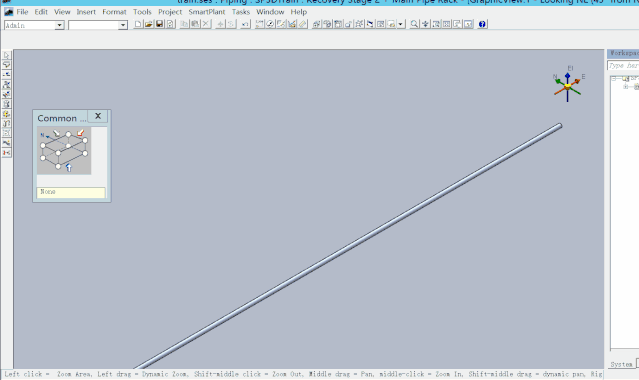Viewport: 639px width, 380px height.
Task: Expand the AdmIn locate filter dropdown
Action: [x=59, y=25]
